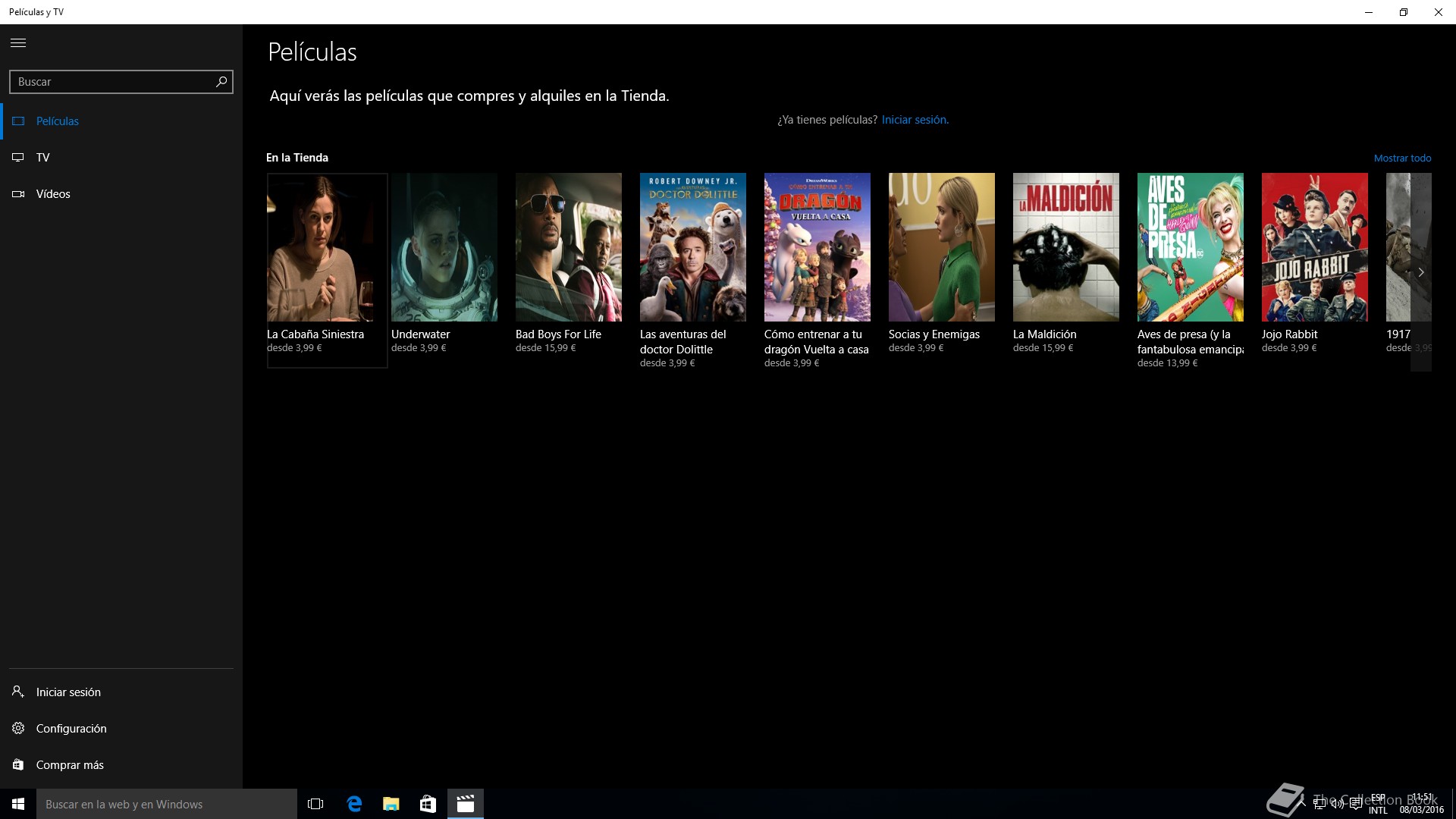This screenshot has height=819, width=1456.
Task: Open Cómo entrenar a tu dragón poster
Action: pyautogui.click(x=817, y=247)
